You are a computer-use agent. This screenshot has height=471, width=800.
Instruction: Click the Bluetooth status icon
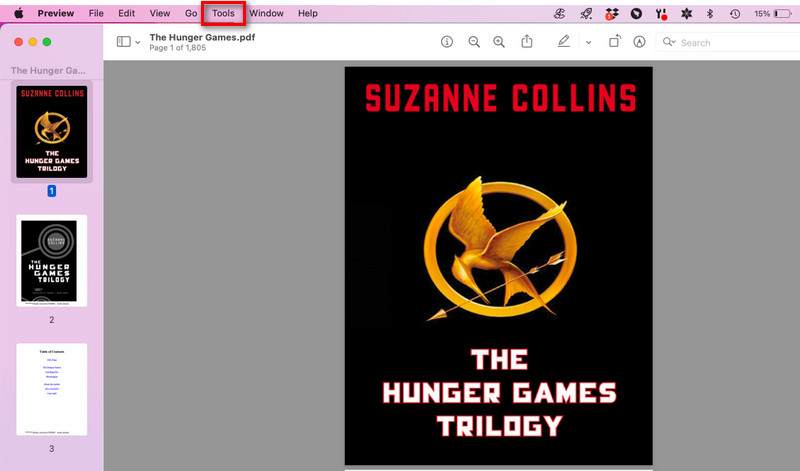click(x=710, y=14)
